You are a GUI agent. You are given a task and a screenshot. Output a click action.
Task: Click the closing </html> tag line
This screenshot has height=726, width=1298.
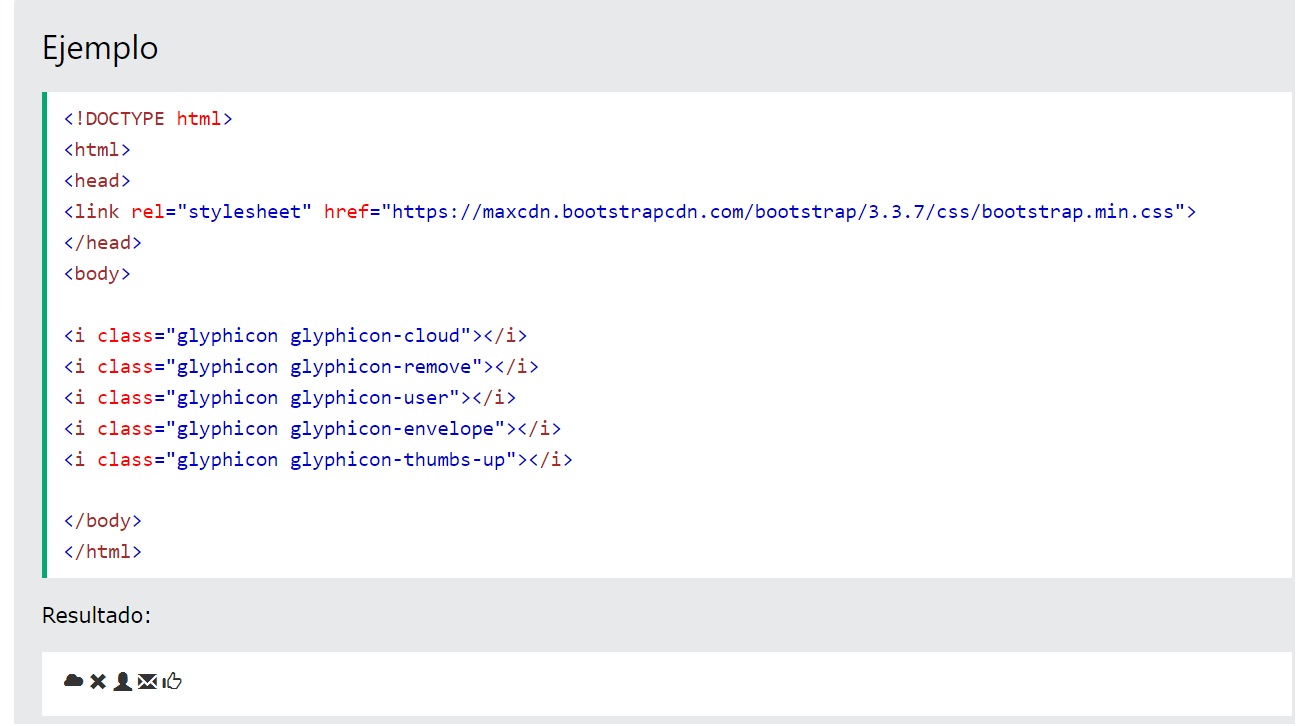pos(103,552)
